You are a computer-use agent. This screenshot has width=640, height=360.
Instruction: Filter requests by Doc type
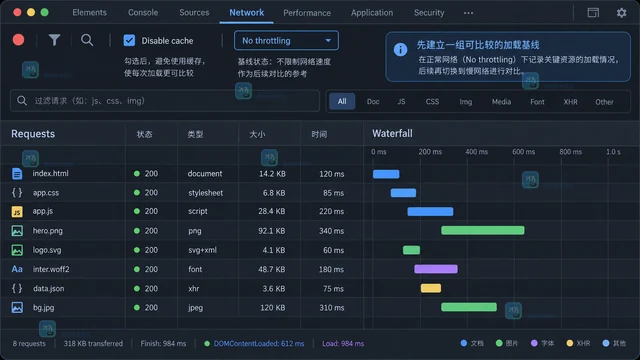(x=373, y=102)
